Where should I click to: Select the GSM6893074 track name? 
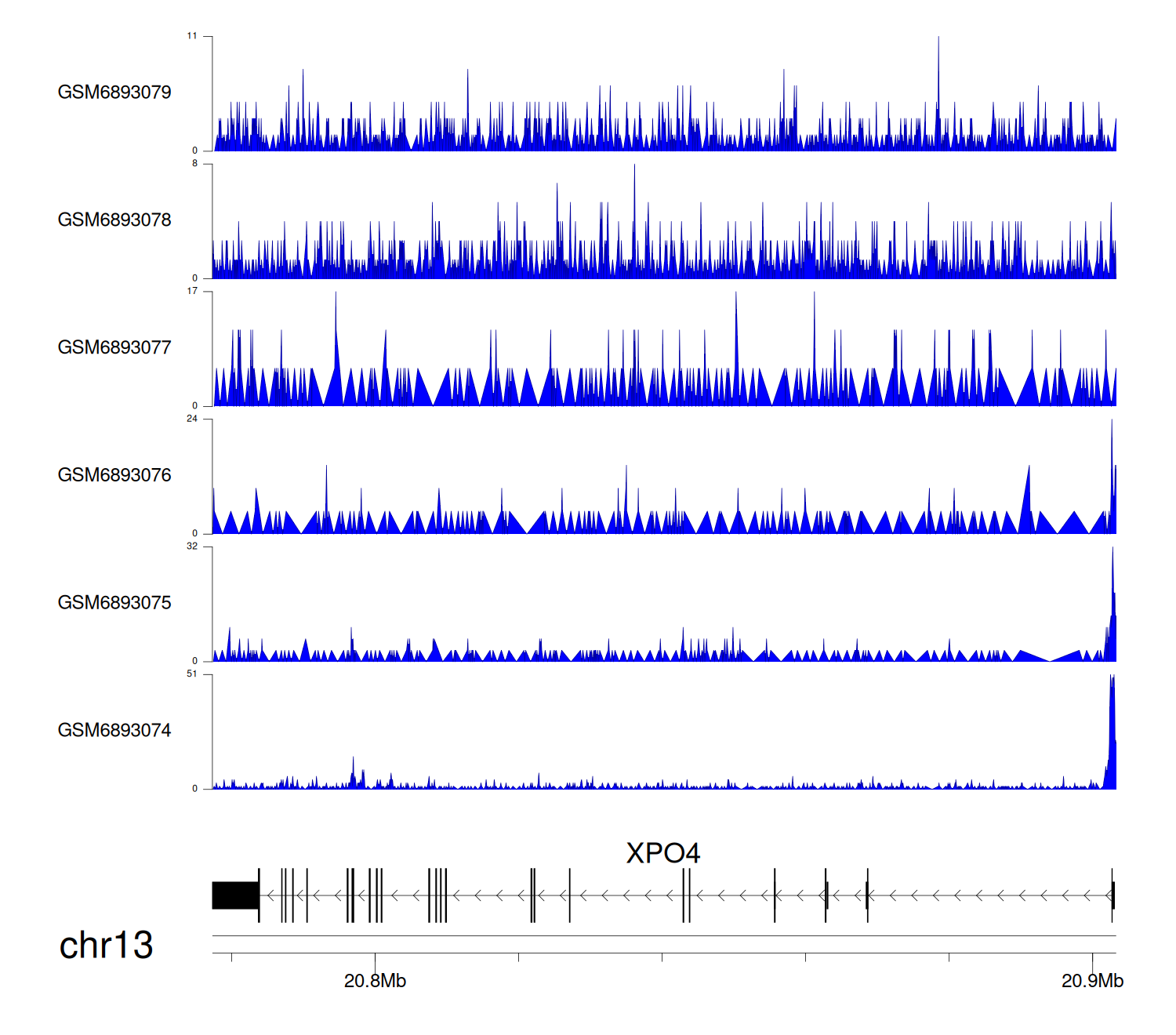[x=114, y=731]
